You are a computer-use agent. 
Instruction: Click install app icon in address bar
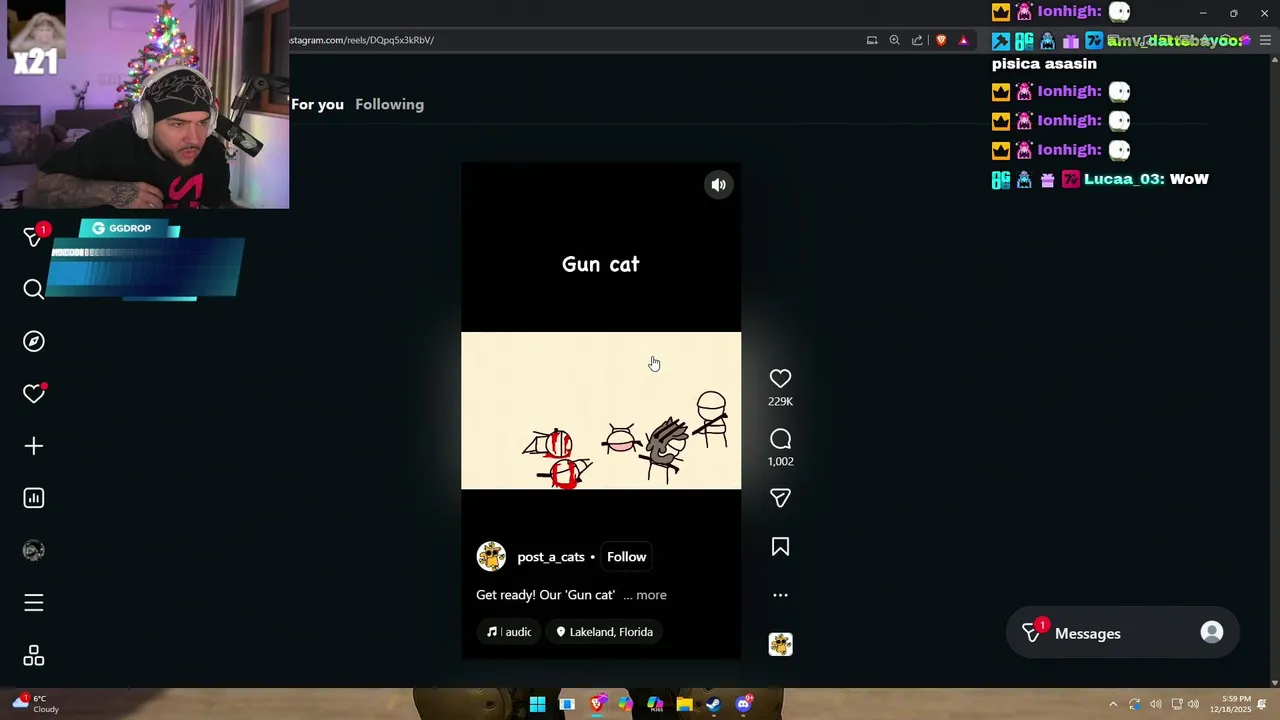pos(872,40)
